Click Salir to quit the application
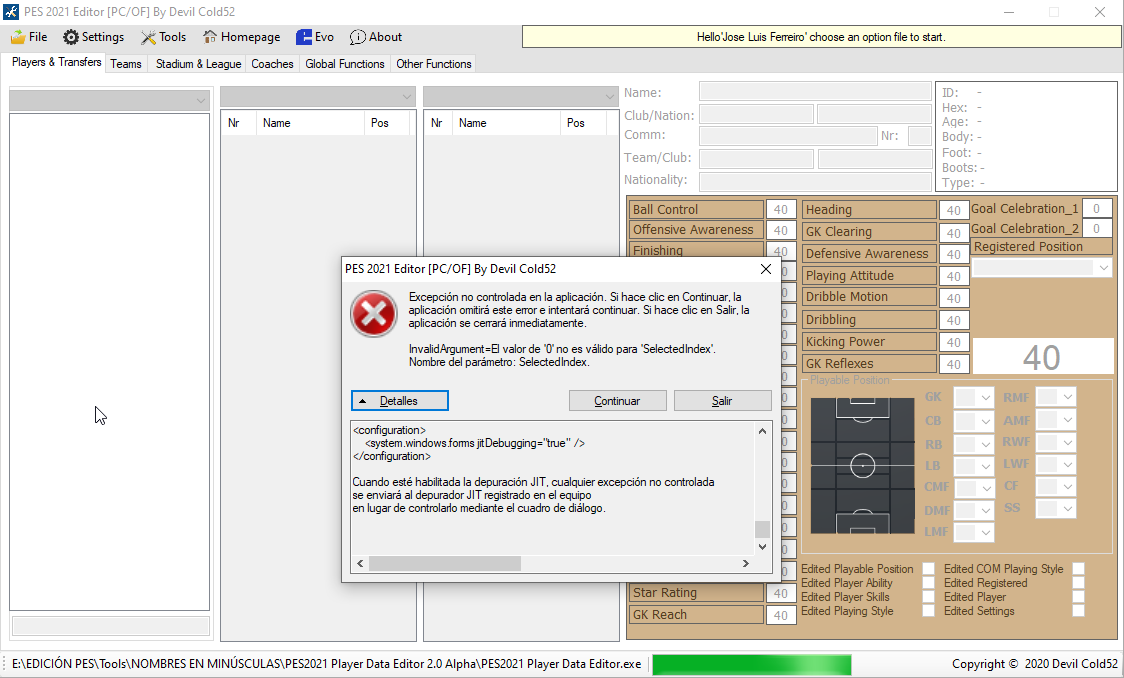The height and width of the screenshot is (678, 1124). tap(722, 401)
